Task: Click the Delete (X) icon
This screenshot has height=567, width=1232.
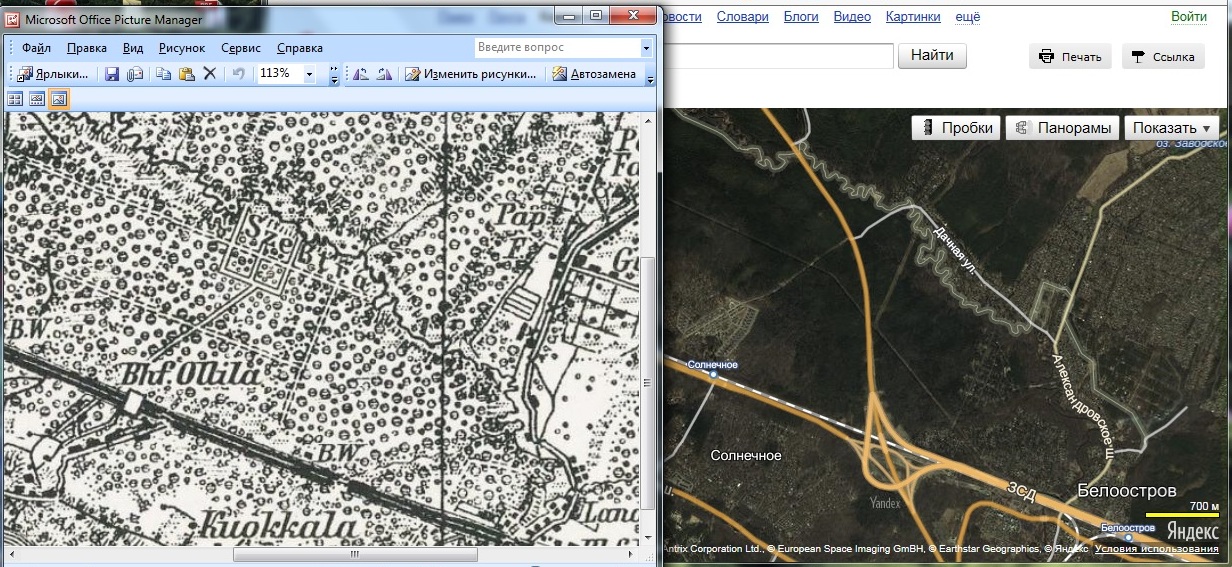Action: point(210,74)
